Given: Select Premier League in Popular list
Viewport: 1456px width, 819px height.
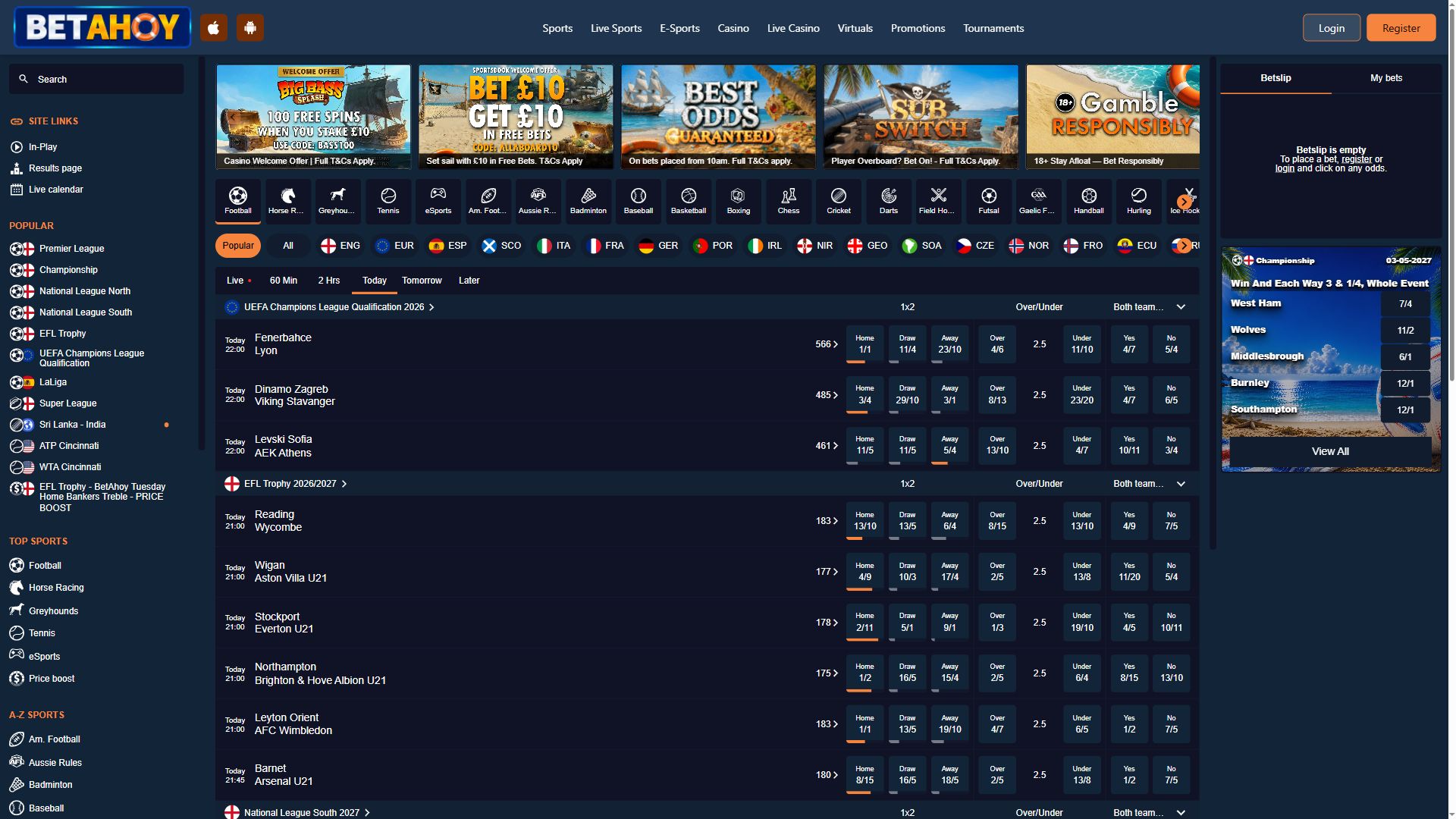Looking at the screenshot, I should pyautogui.click(x=57, y=249).
